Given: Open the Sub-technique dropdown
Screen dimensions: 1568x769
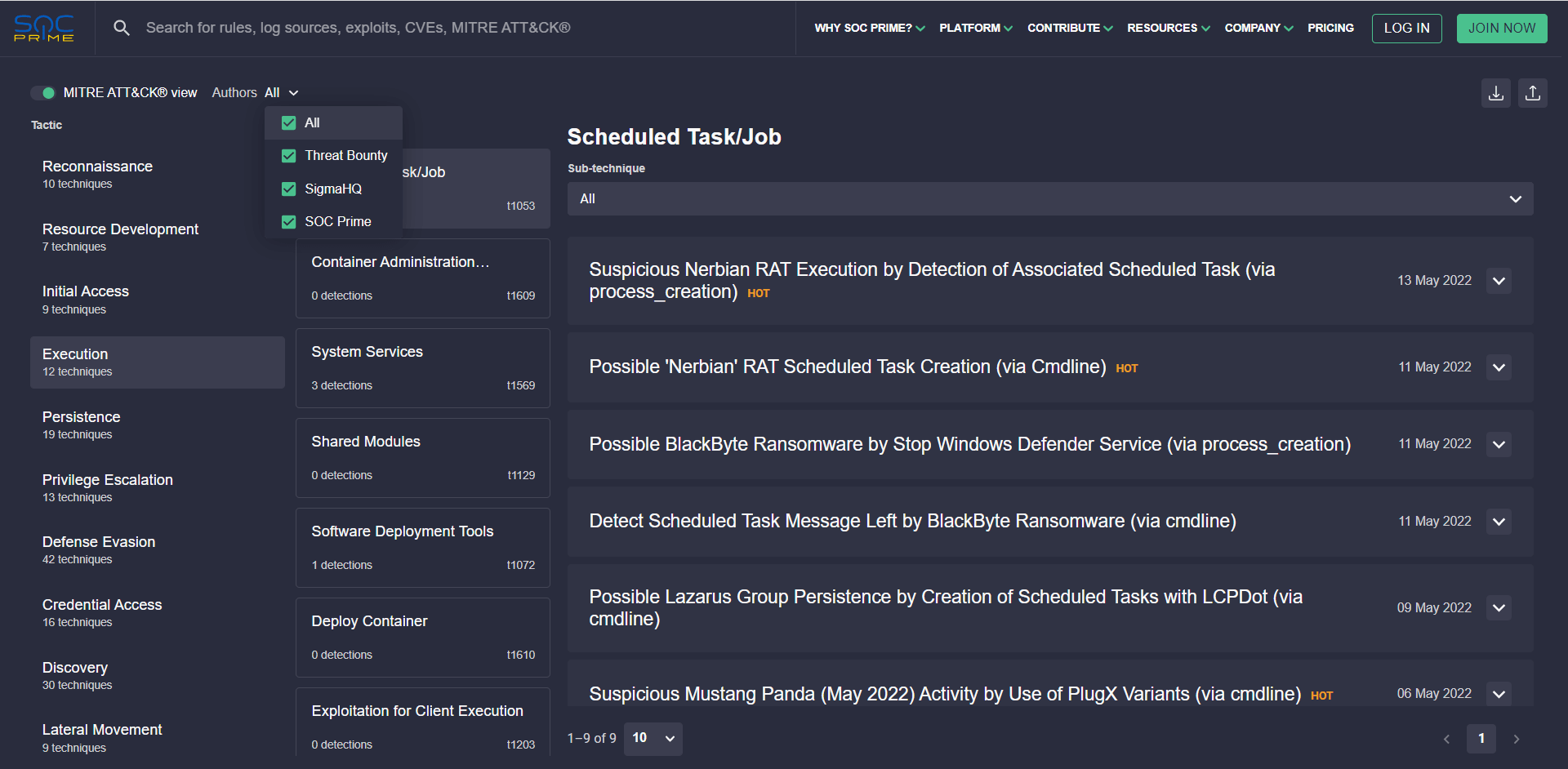Looking at the screenshot, I should point(1049,199).
